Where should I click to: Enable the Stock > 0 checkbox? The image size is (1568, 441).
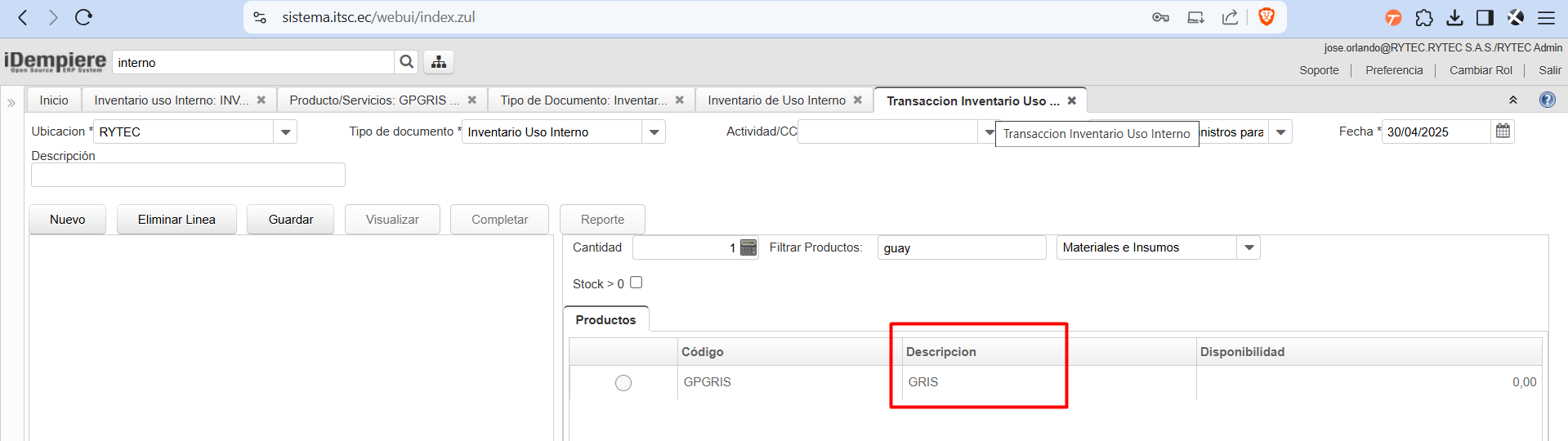point(636,283)
